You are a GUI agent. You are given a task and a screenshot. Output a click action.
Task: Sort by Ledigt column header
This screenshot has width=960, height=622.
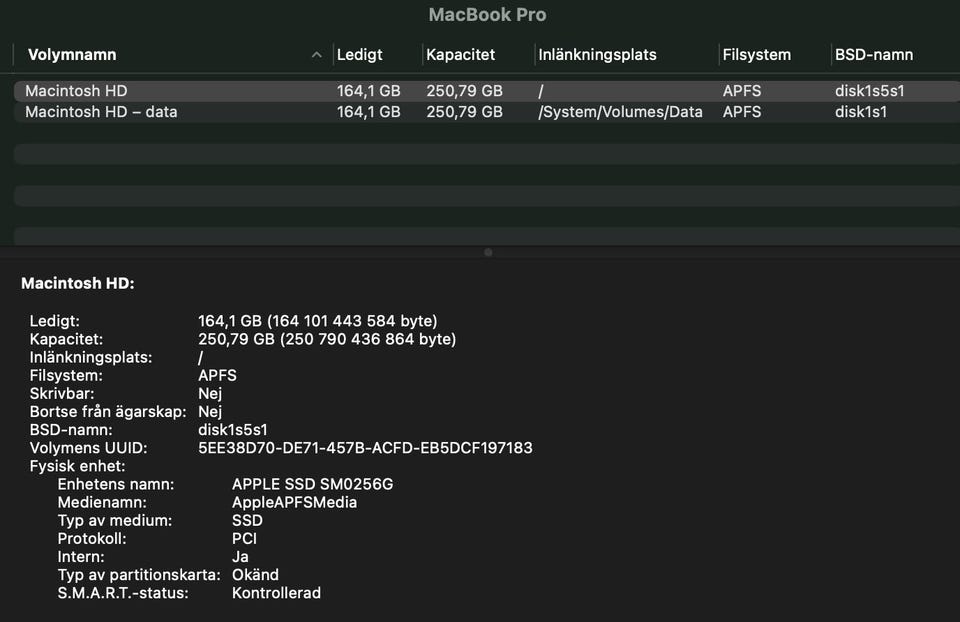pos(359,54)
